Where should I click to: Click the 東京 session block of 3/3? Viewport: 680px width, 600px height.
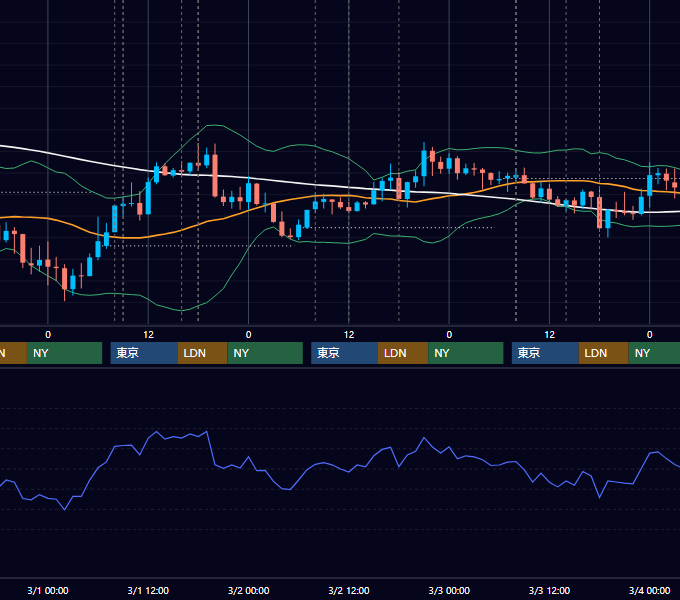pyautogui.click(x=545, y=353)
